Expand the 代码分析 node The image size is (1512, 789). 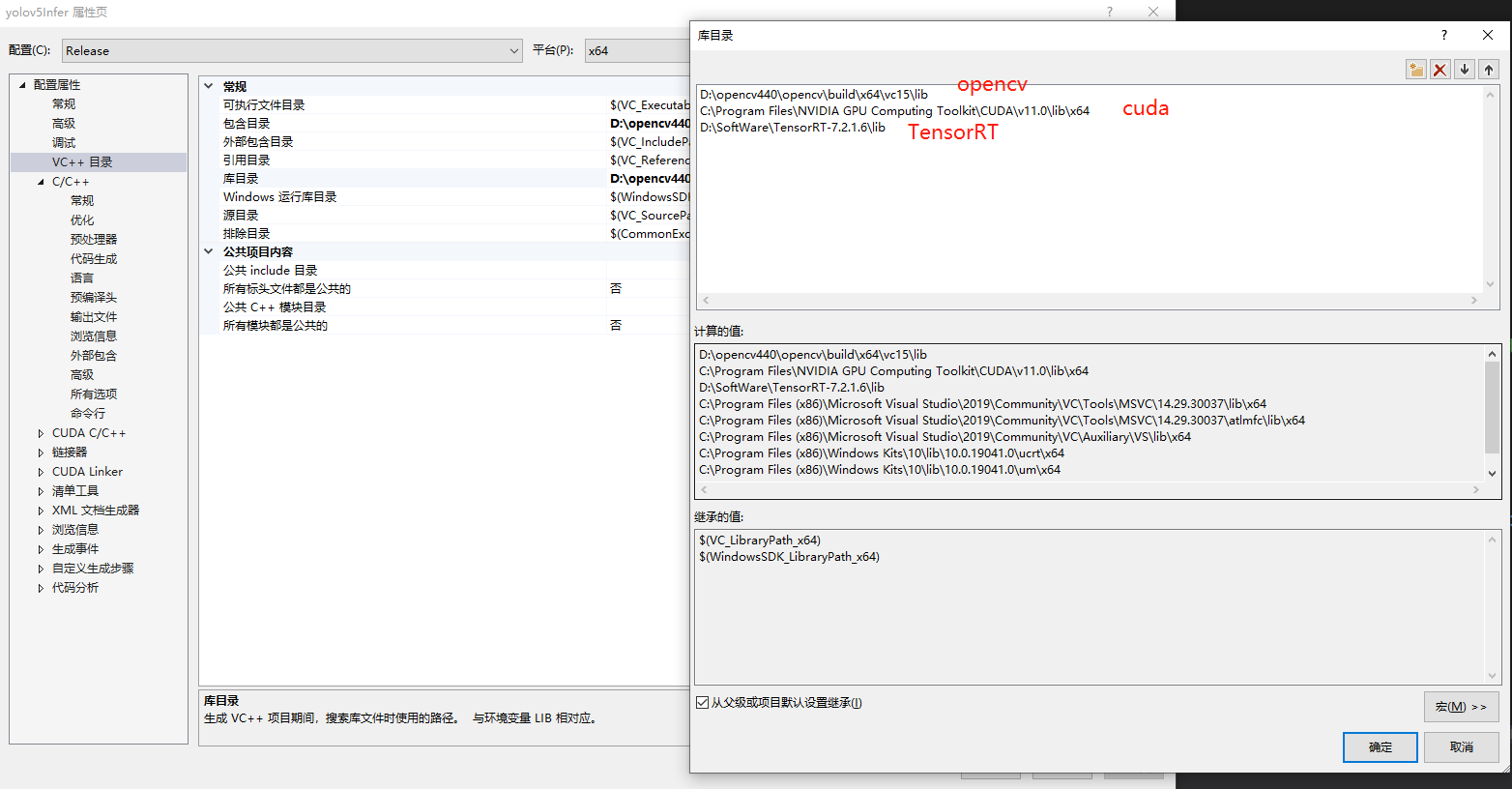(x=41, y=588)
